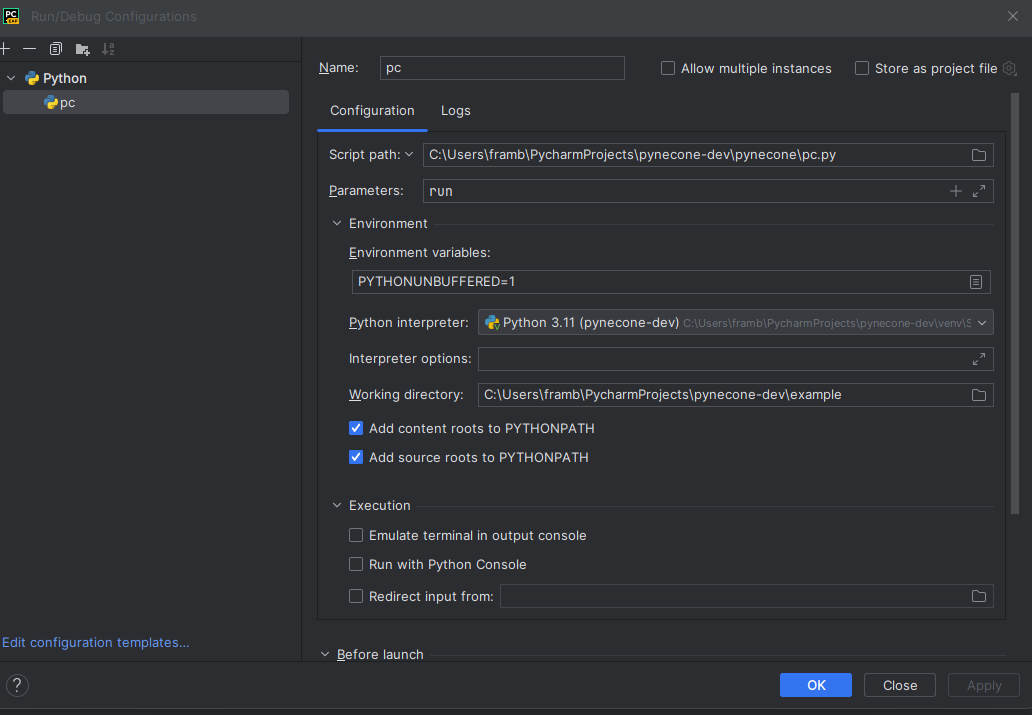Click inside the Name field
The width and height of the screenshot is (1032, 715).
tap(500, 67)
